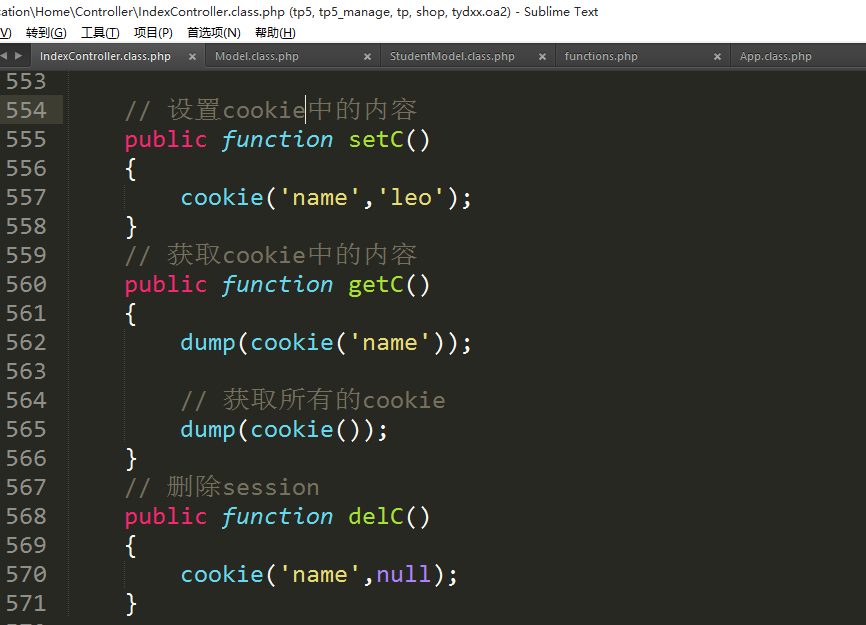
Task: Open the 转到(G) menu
Action: point(45,32)
